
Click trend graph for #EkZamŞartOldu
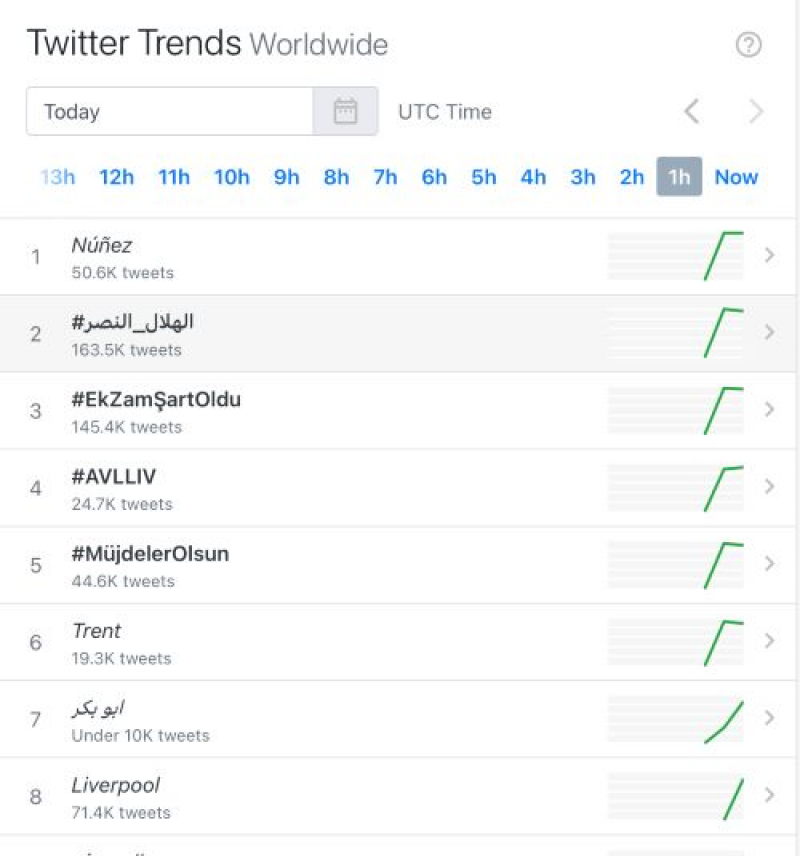tap(675, 410)
